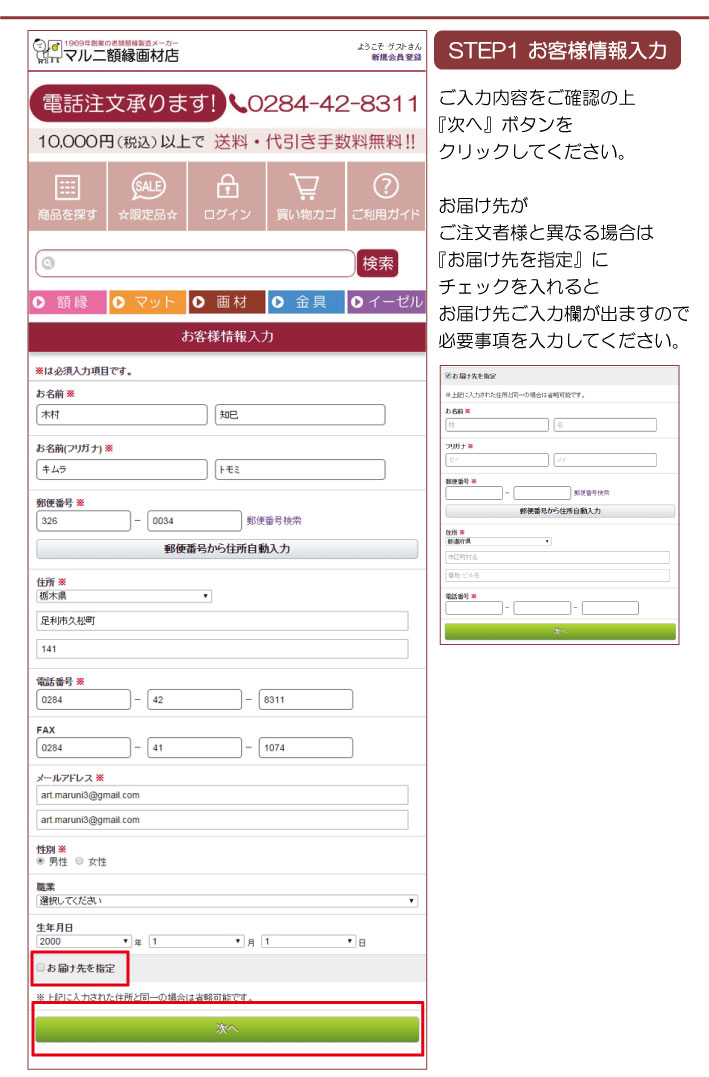
Task: Open the 画材 category tab
Action: point(226,302)
